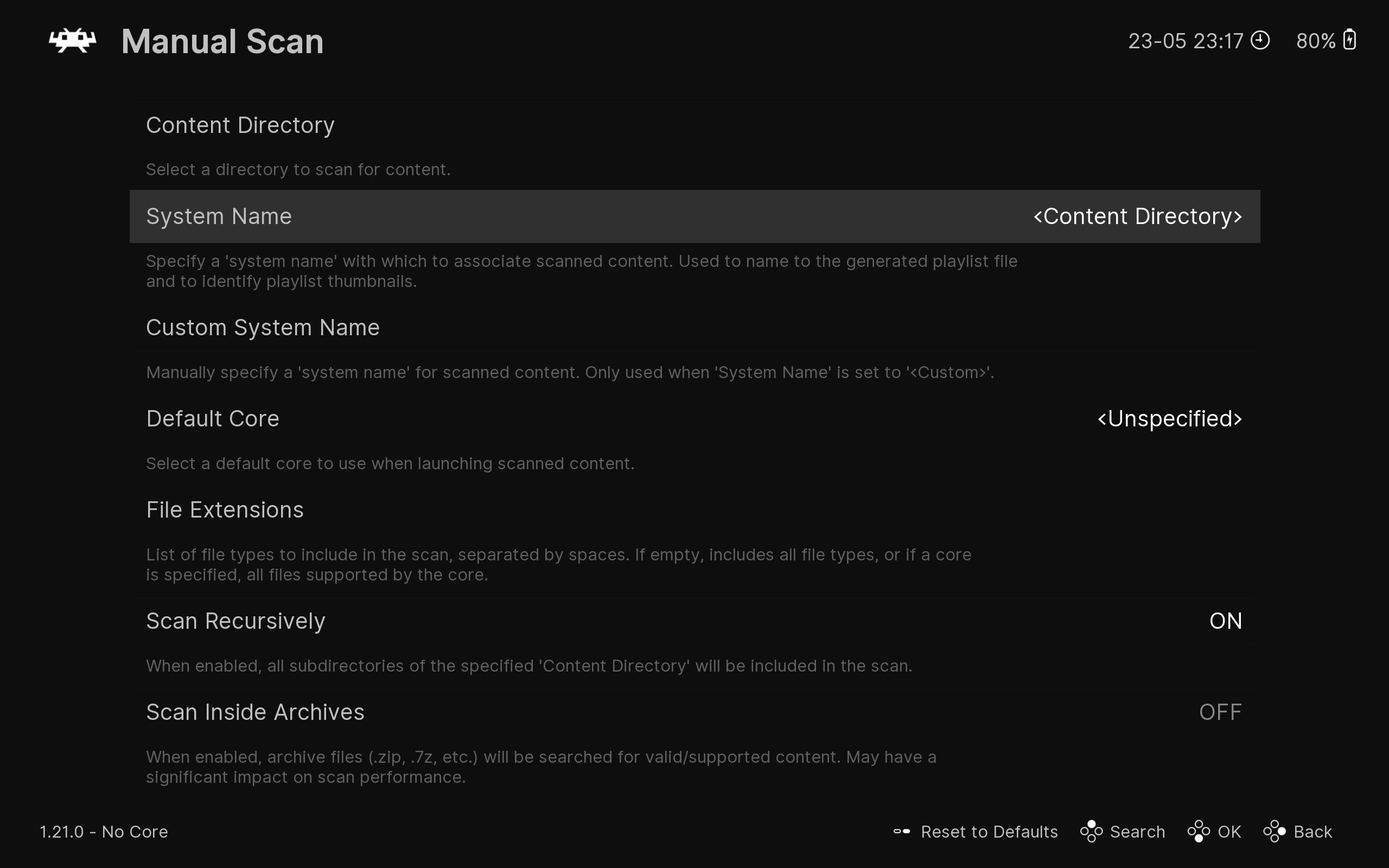
Task: Click the 'Specify a system name' description
Action: (x=582, y=271)
